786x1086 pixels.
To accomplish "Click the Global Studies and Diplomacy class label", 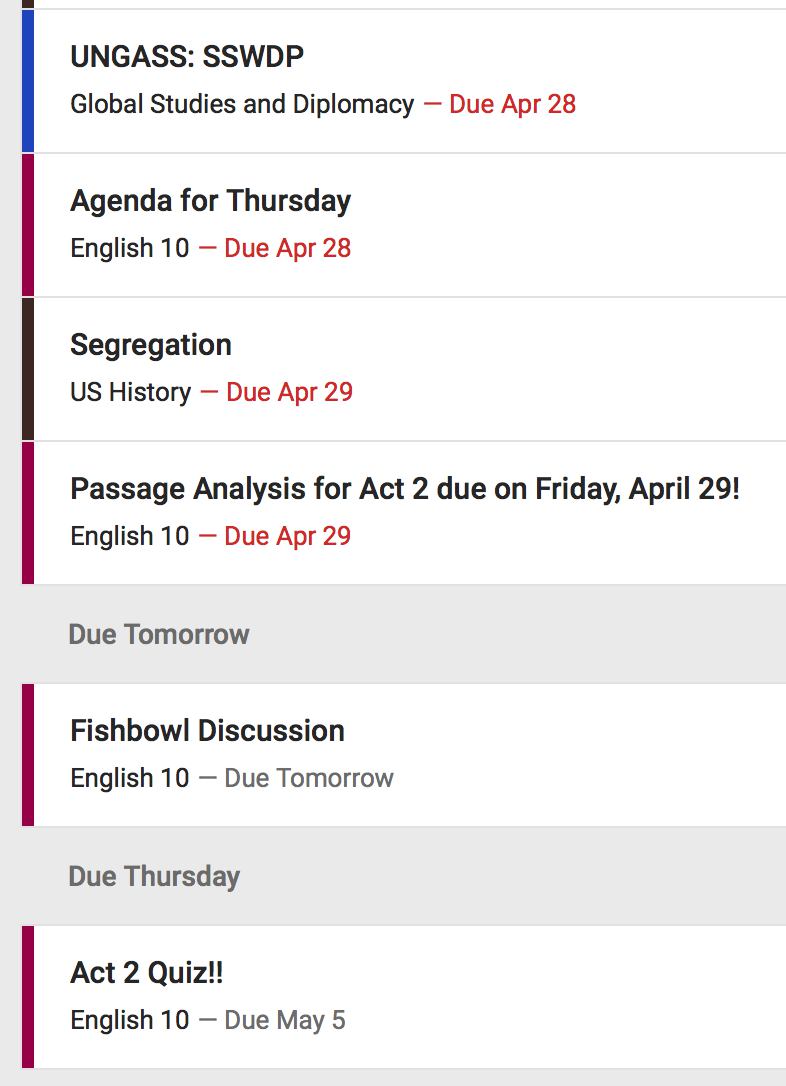I will click(241, 104).
